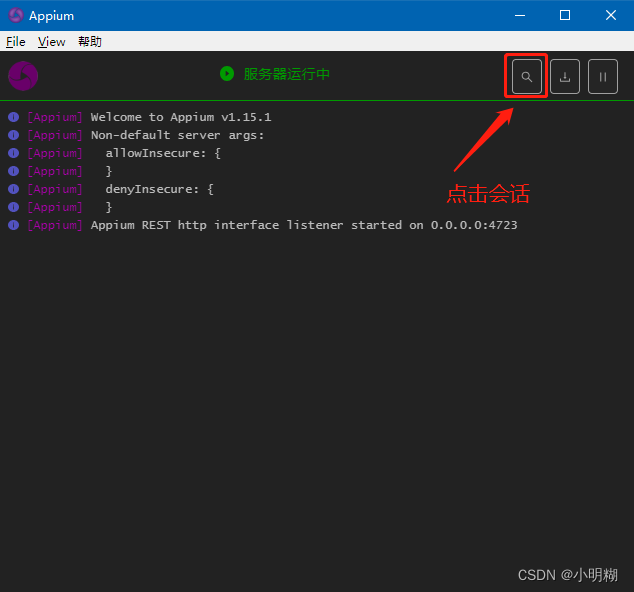Click the 服务器运行中 status text
Viewport: 634px width, 592px height.
[x=287, y=74]
